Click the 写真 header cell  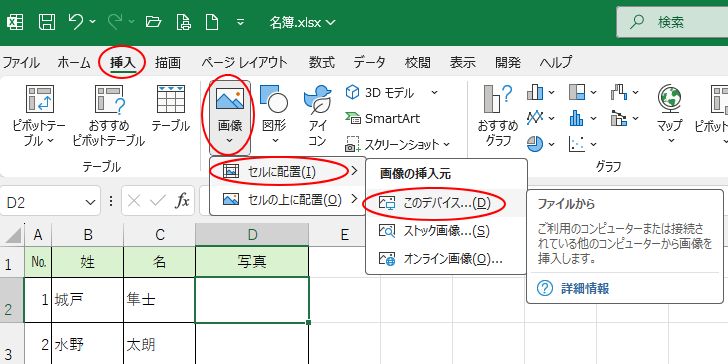(252, 262)
